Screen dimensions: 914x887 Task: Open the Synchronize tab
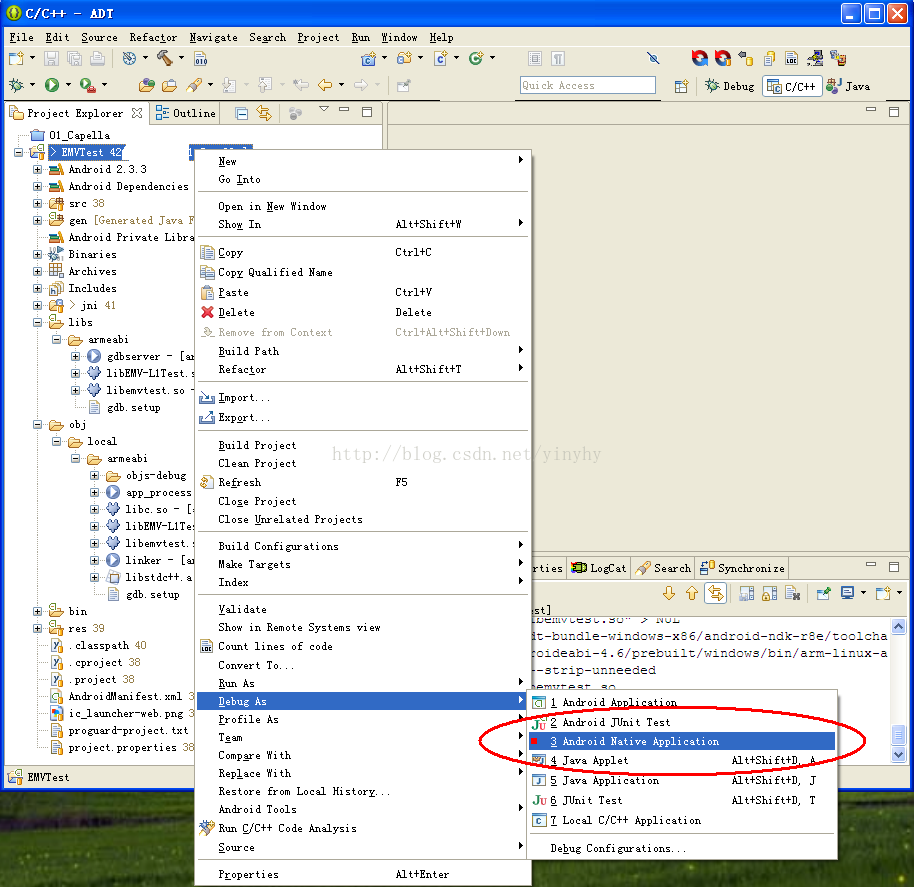pos(742,568)
